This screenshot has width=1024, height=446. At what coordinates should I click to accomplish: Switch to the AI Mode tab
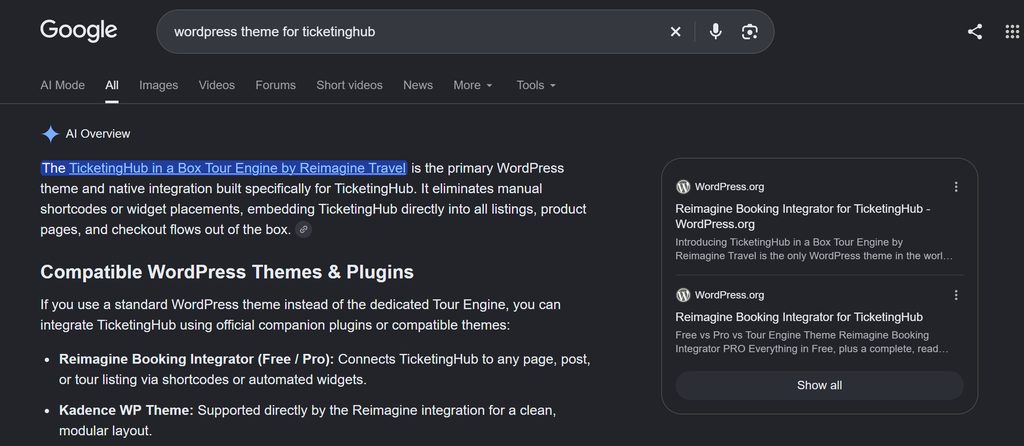(x=63, y=85)
